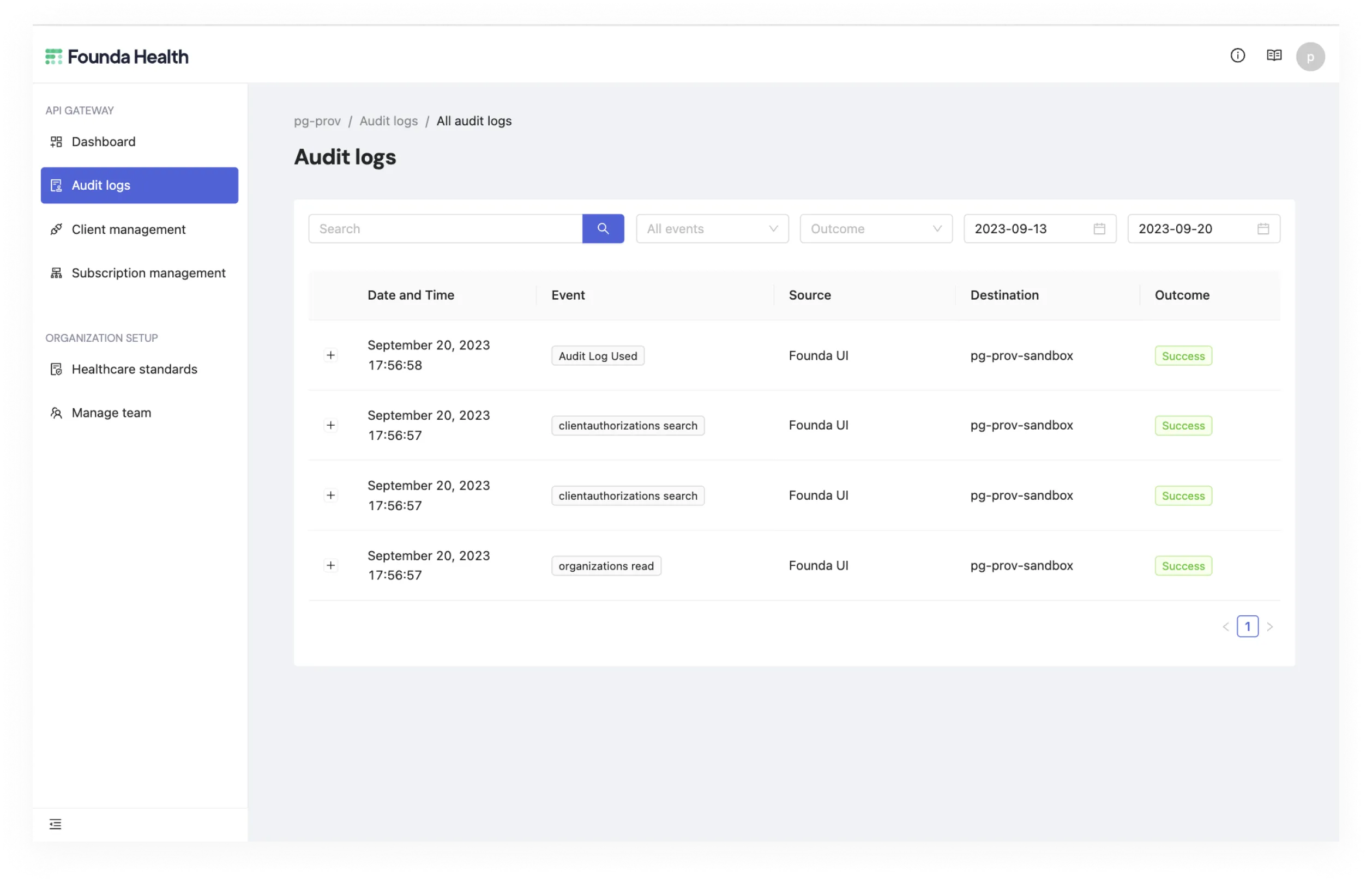This screenshot has width=1372, height=883.
Task: Click the 2023-09-13 date field
Action: 1039,229
